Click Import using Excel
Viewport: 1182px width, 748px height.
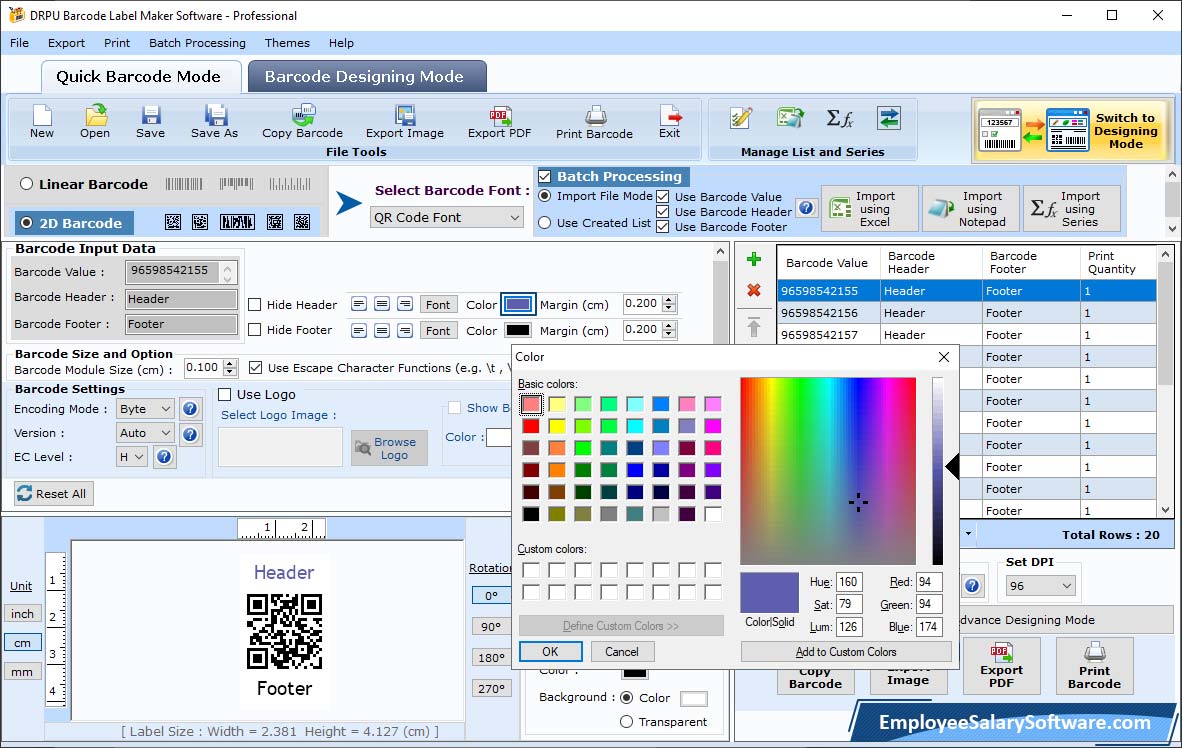click(870, 209)
